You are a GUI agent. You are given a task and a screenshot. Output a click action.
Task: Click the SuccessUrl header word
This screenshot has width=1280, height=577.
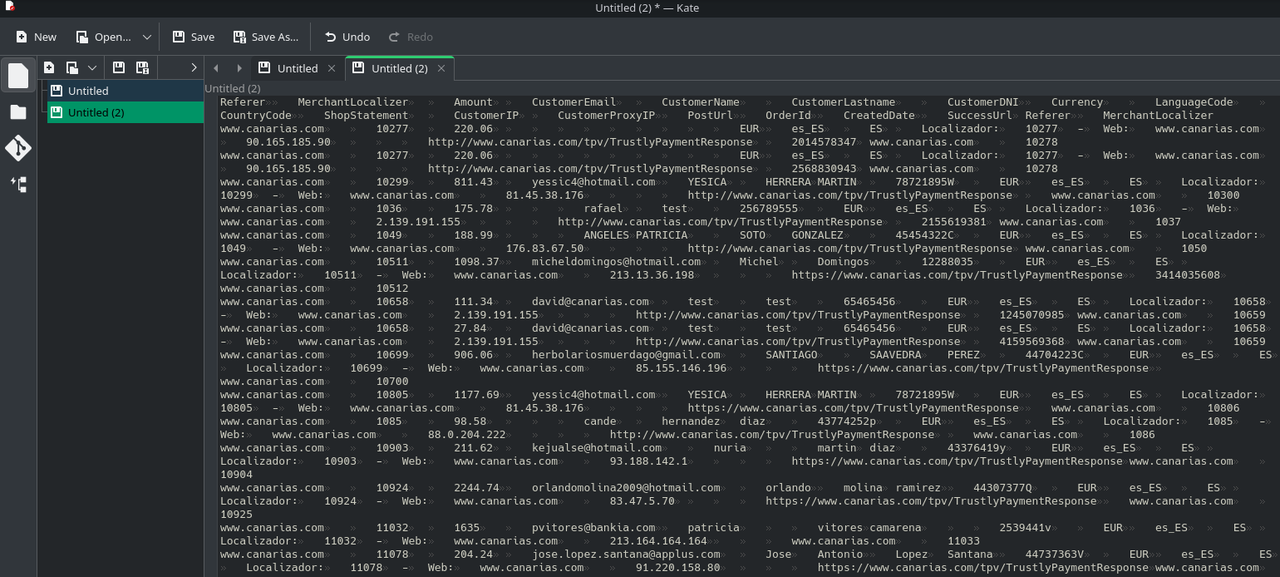[981, 115]
